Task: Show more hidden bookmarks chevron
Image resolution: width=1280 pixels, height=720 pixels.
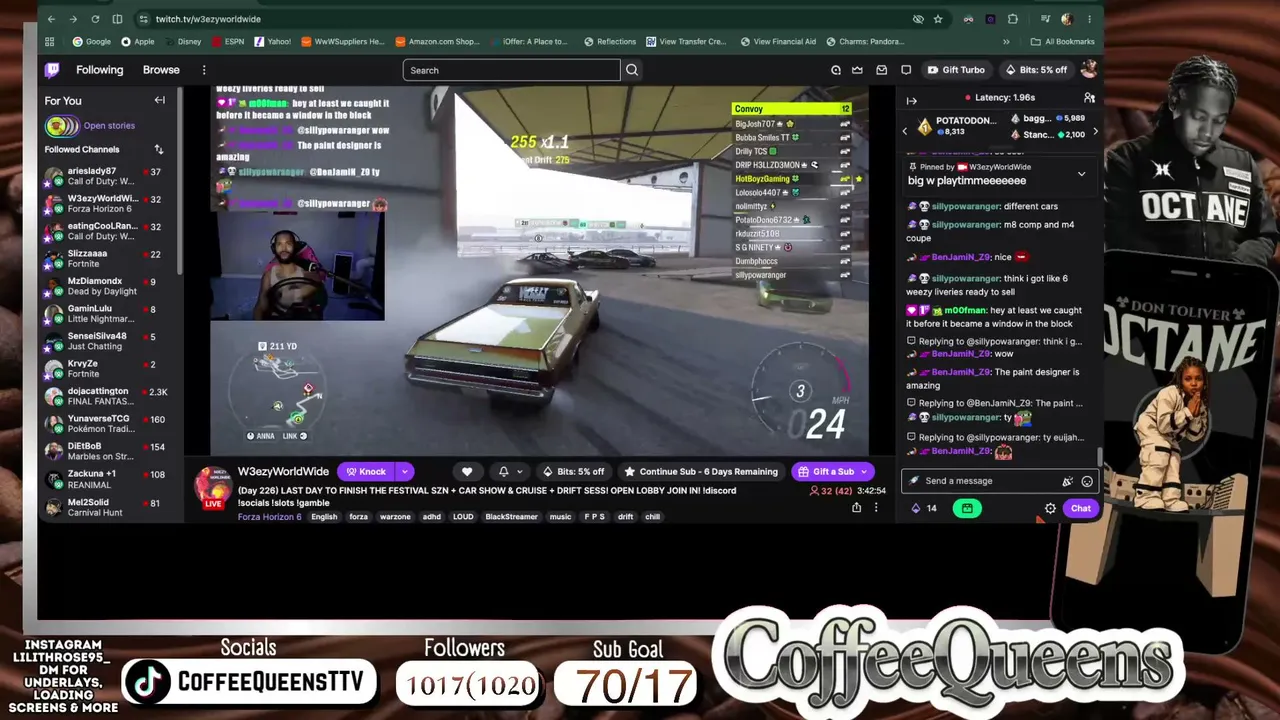Action: tap(1006, 42)
